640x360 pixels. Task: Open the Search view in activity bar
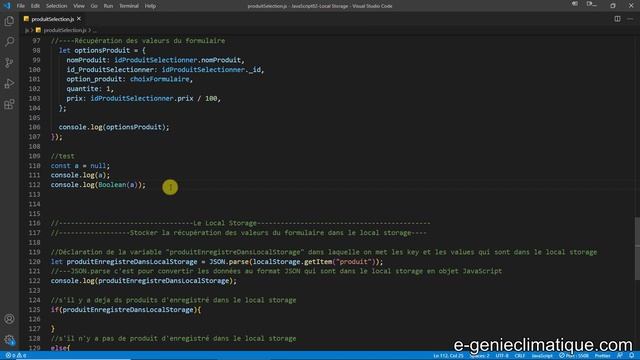9,42
